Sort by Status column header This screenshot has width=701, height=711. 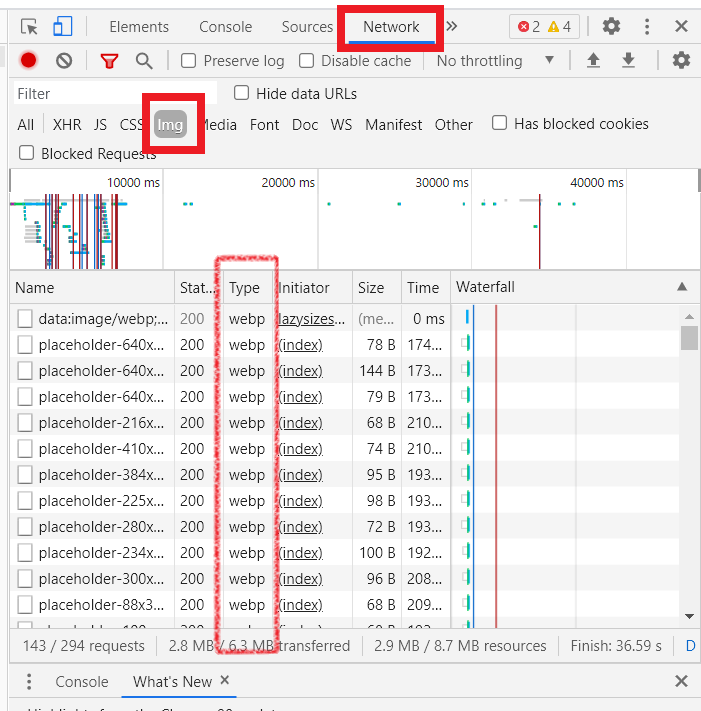click(199, 287)
